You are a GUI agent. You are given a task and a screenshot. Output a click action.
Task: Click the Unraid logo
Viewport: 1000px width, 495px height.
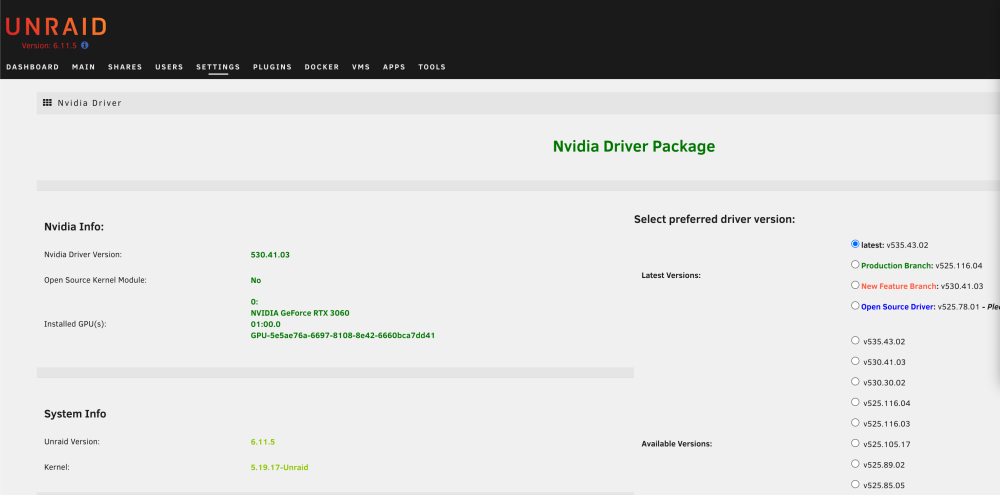point(55,26)
